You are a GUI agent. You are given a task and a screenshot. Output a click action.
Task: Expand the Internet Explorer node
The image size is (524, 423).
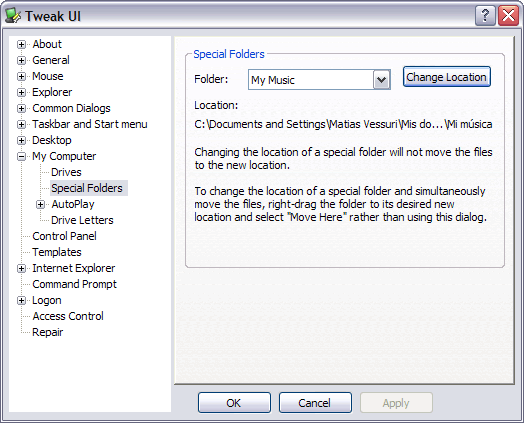point(21,268)
